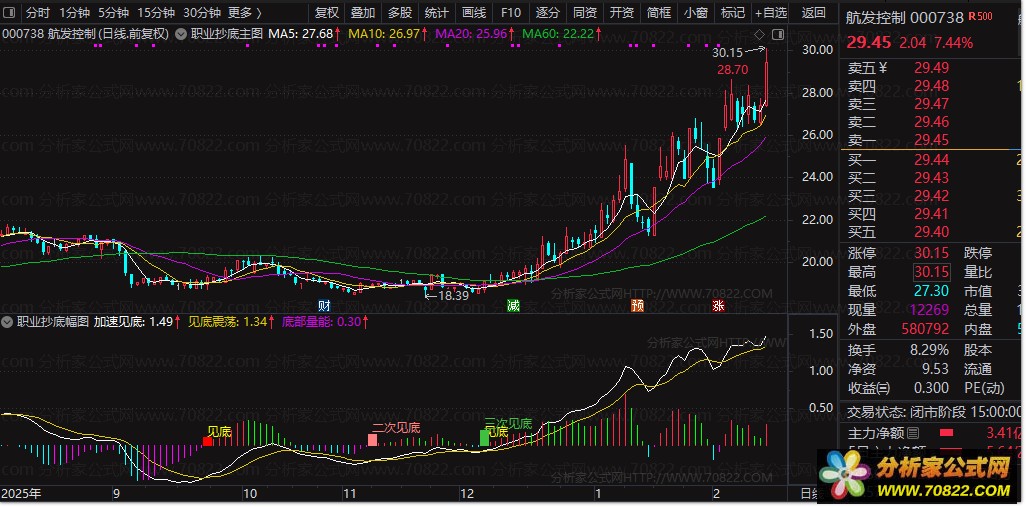Toggle the left sidebar panel icon
Viewport: 1027px width, 507px height.
click(10, 12)
